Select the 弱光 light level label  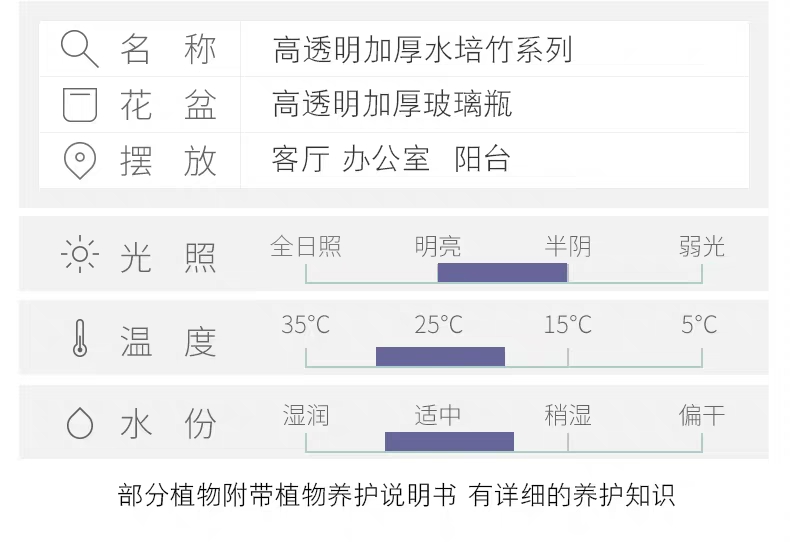tap(702, 247)
